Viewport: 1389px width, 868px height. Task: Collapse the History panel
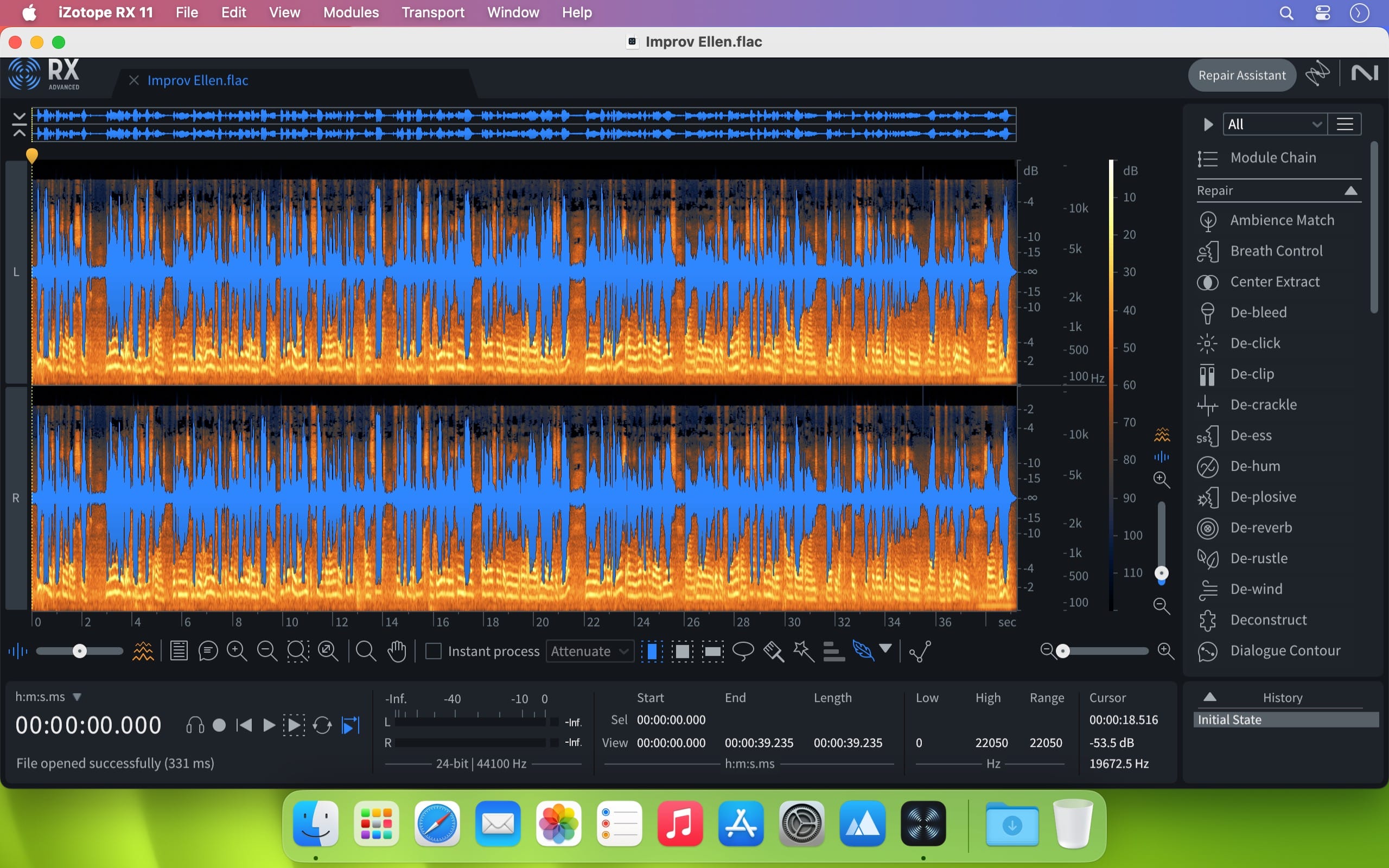pyautogui.click(x=1210, y=697)
